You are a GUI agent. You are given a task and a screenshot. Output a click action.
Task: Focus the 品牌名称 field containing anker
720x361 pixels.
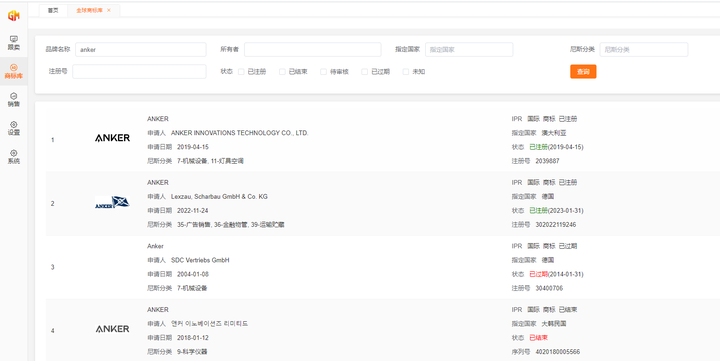(x=141, y=50)
